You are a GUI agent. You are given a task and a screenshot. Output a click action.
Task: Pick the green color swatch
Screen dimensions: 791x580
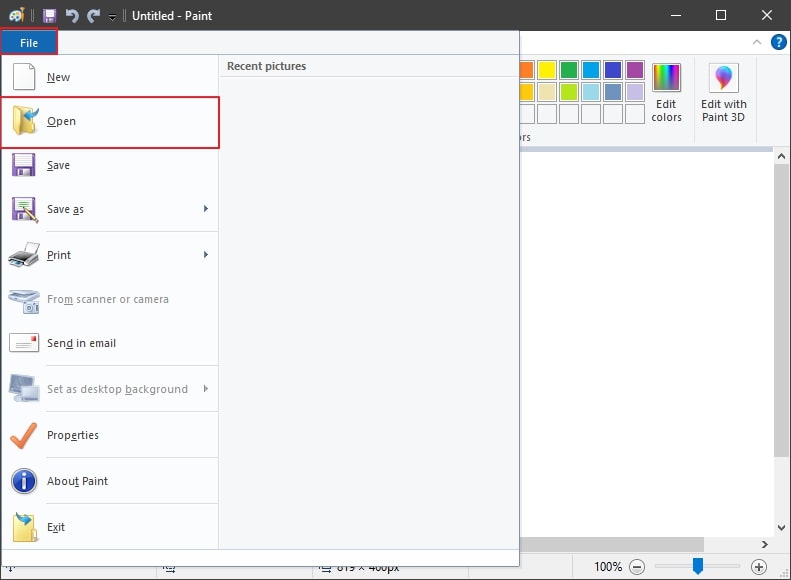pyautogui.click(x=569, y=70)
